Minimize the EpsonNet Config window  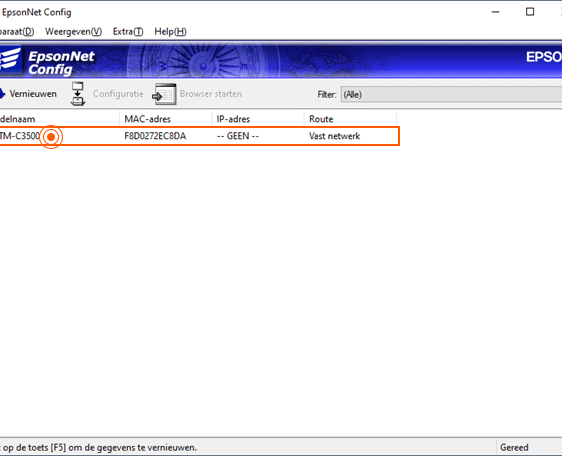[496, 12]
